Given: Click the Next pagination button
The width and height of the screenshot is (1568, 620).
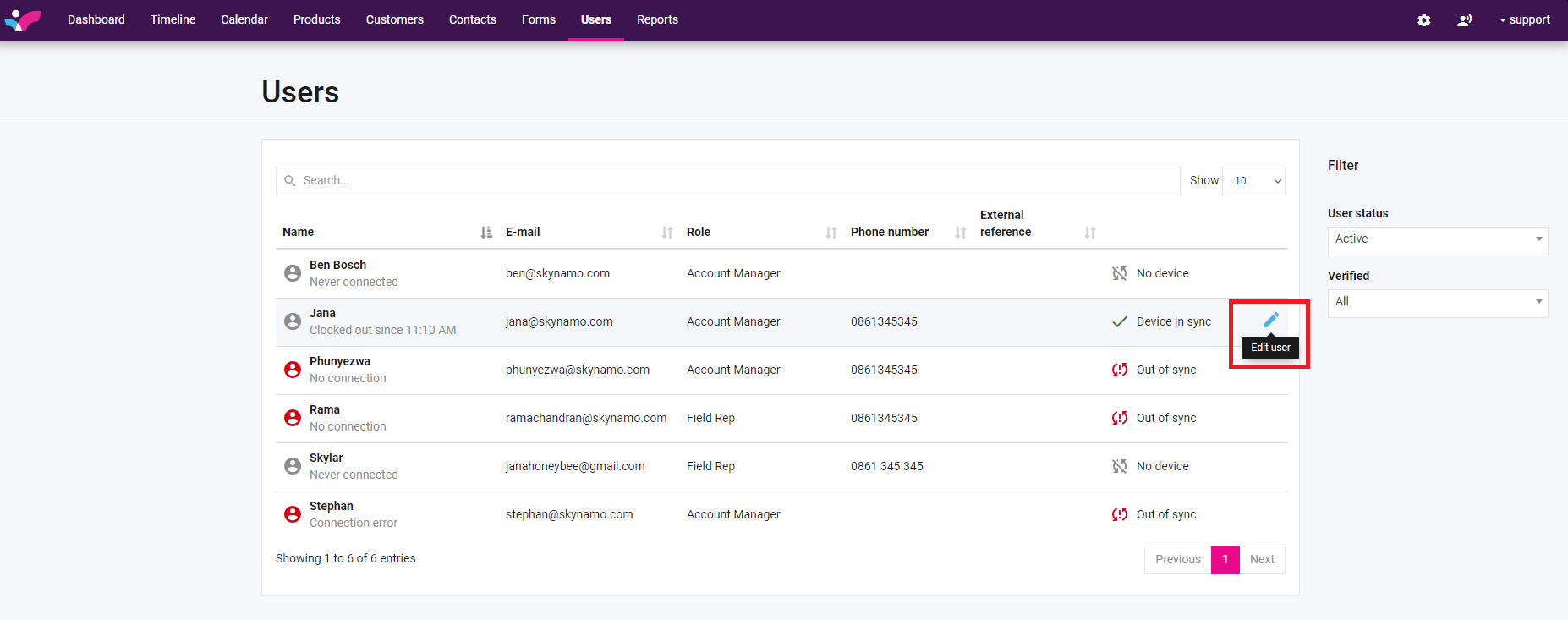Looking at the screenshot, I should click(x=1262, y=560).
